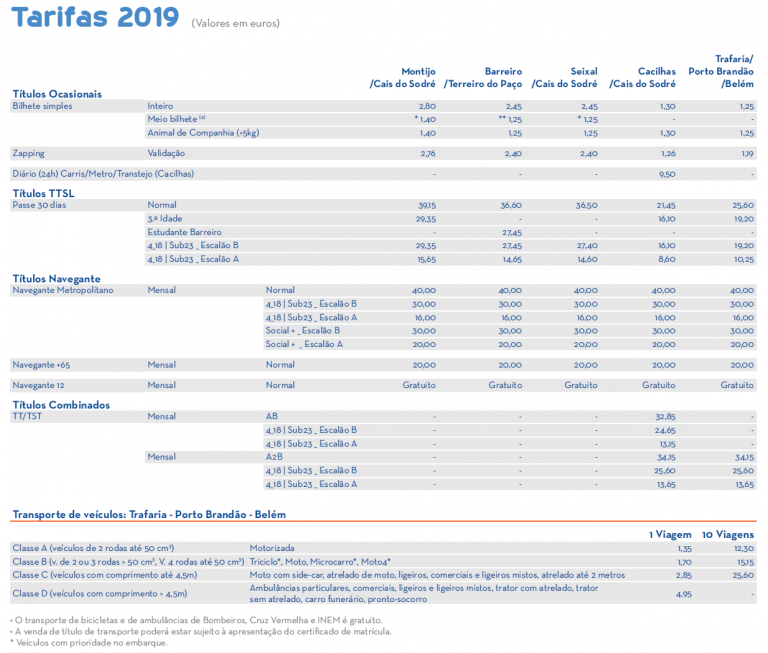Image resolution: width=768 pixels, height=653 pixels.
Task: Click the "Títulos Combinados" section heading
Action: point(61,405)
